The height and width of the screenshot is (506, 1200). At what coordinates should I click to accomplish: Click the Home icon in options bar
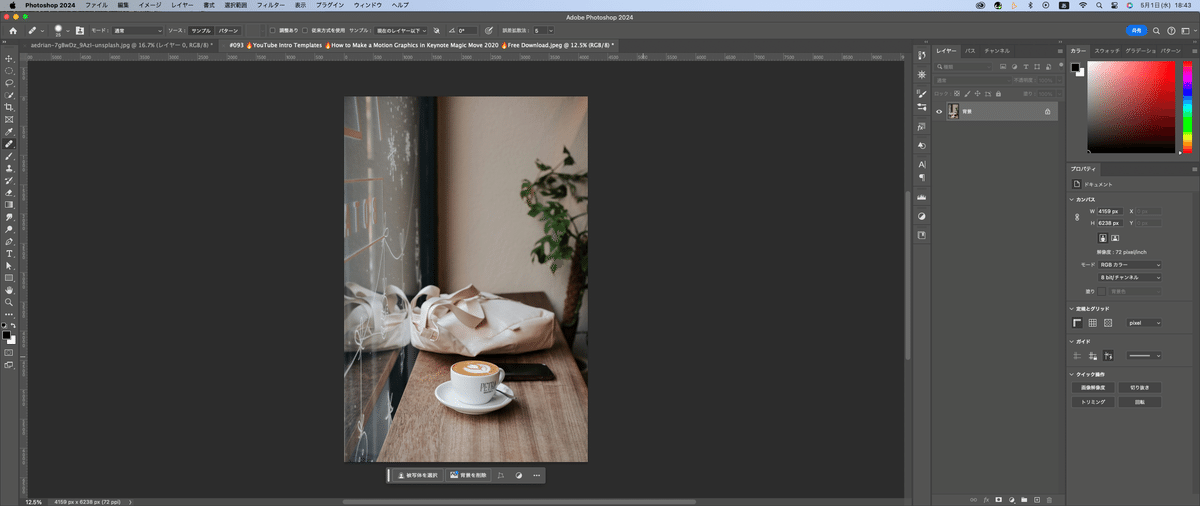(x=13, y=31)
